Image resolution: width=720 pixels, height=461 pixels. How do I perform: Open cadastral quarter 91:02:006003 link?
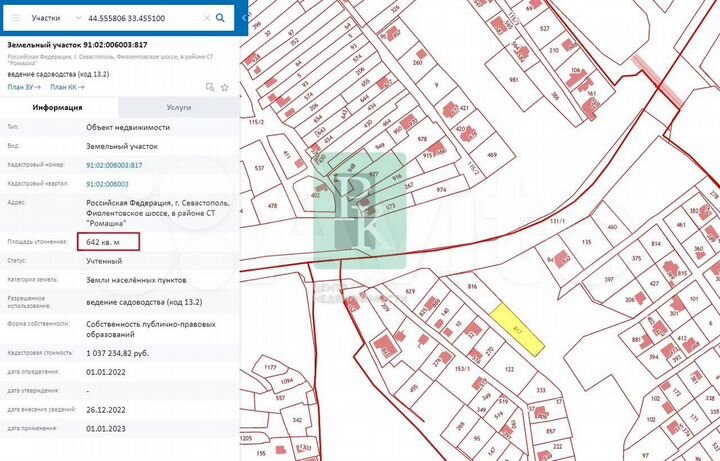[x=107, y=184]
